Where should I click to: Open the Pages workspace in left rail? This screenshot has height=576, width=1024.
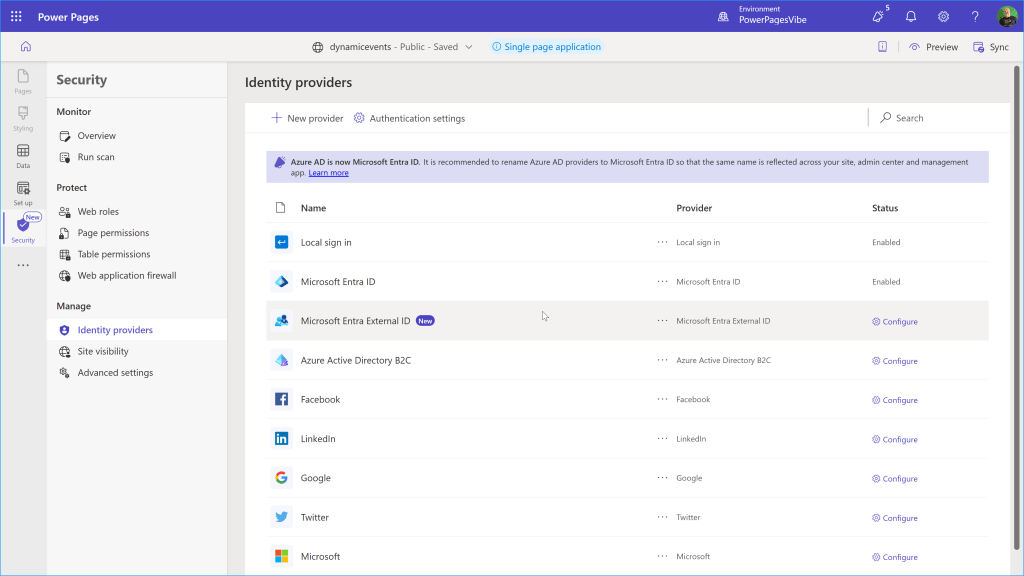point(23,81)
